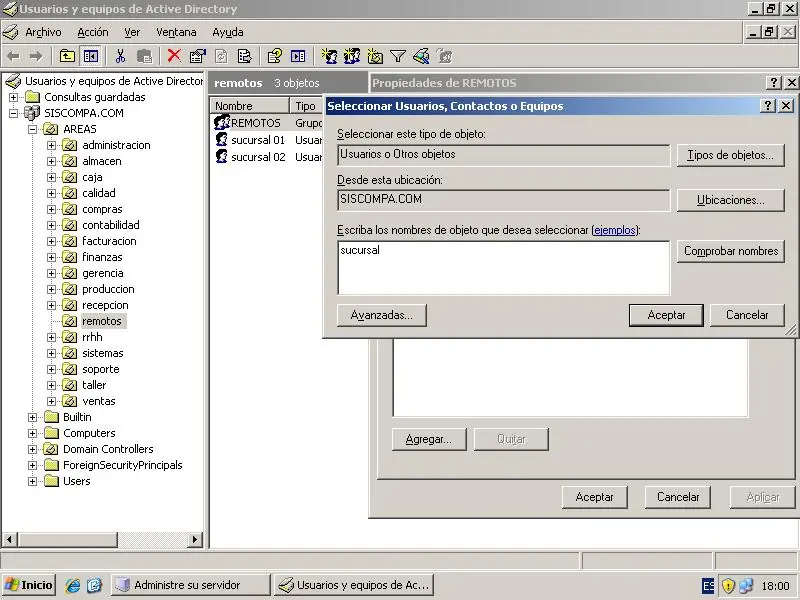
Task: Expand the administracion OU node
Action: tap(52, 145)
